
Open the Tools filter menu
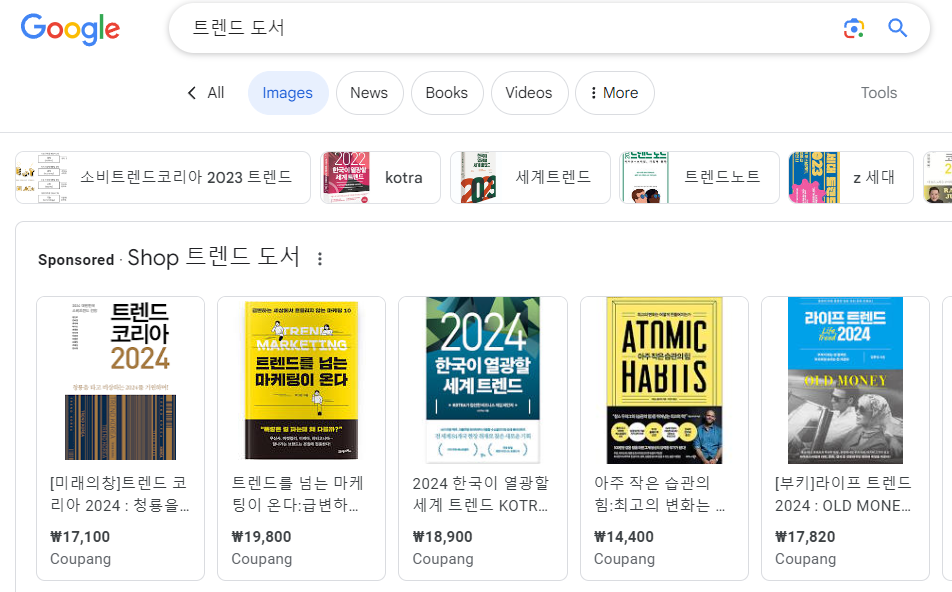click(x=879, y=93)
